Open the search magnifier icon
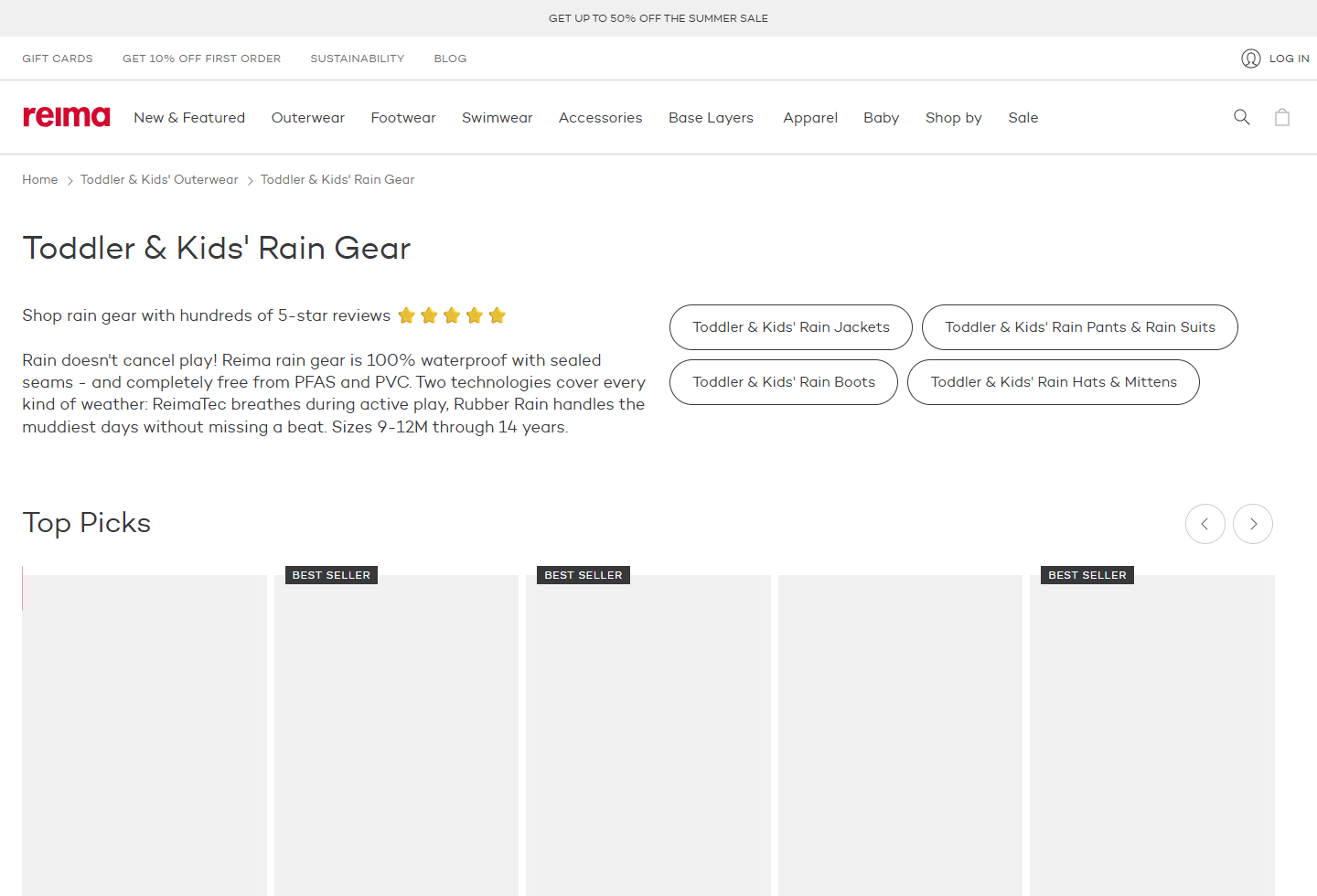 coord(1242,117)
